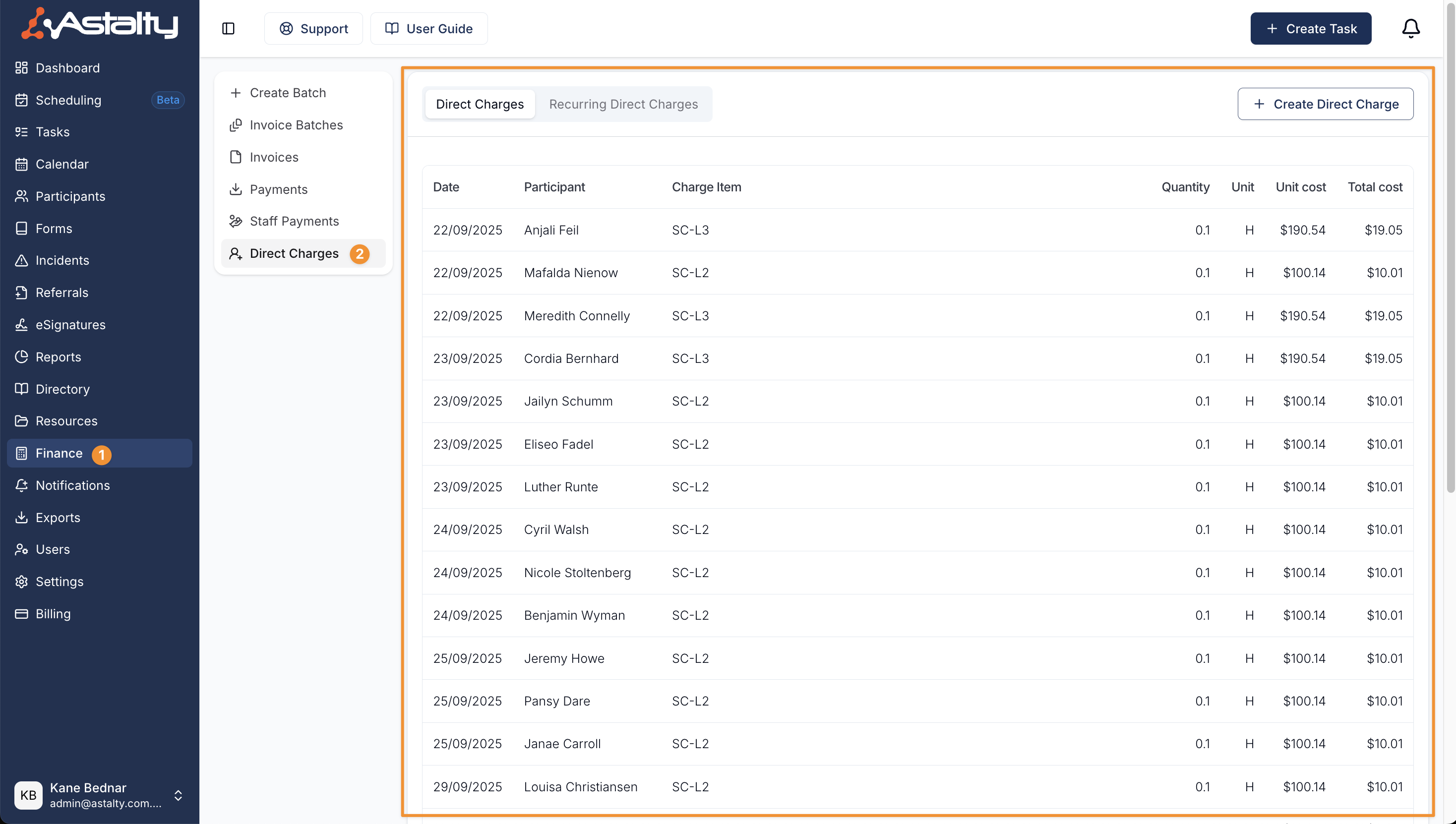Open Invoice Batches in the finance menu
Image resolution: width=1456 pixels, height=824 pixels.
pos(296,125)
